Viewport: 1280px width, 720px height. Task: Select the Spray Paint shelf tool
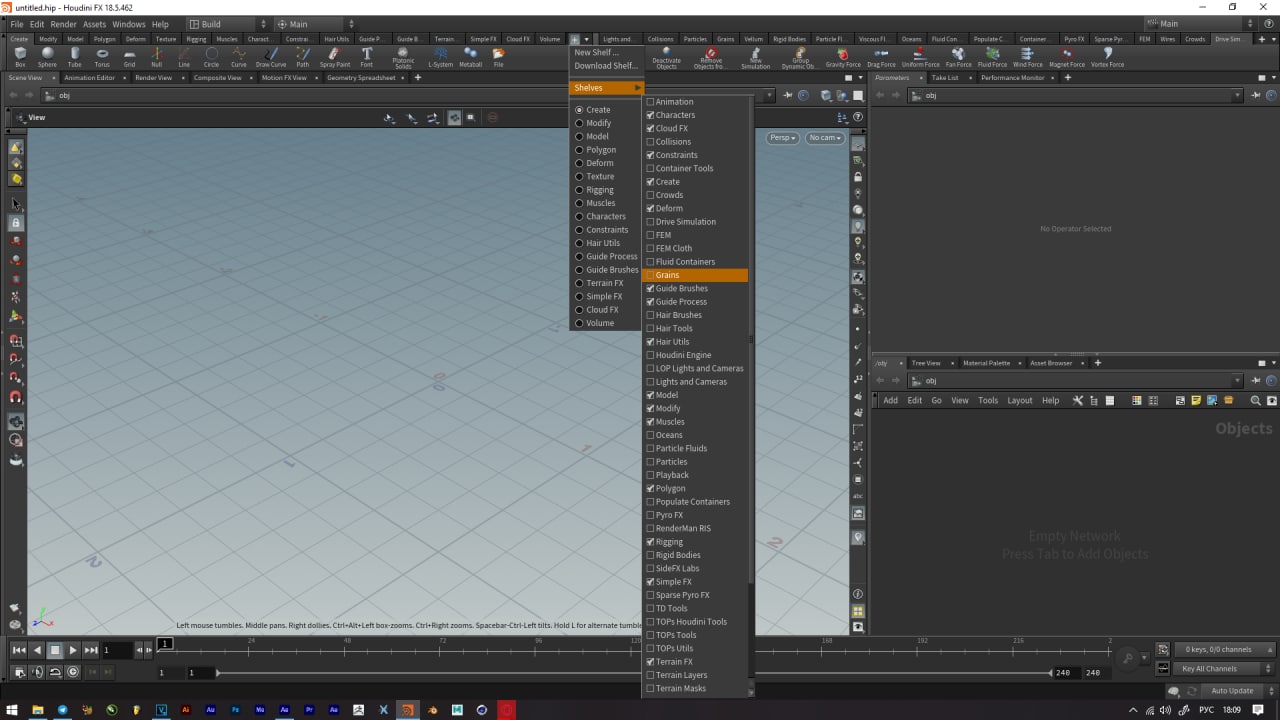(x=335, y=57)
